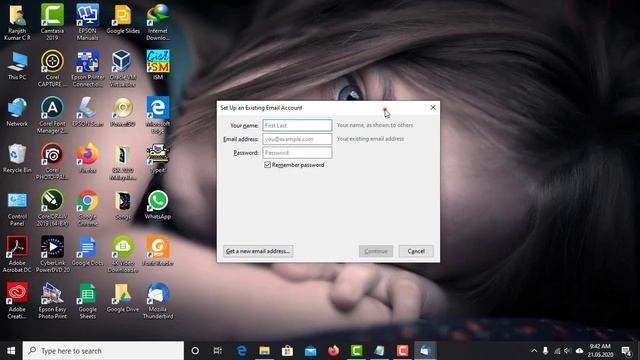The height and width of the screenshot is (360, 640).
Task: Toggle the Remember password checkbox
Action: click(x=267, y=165)
